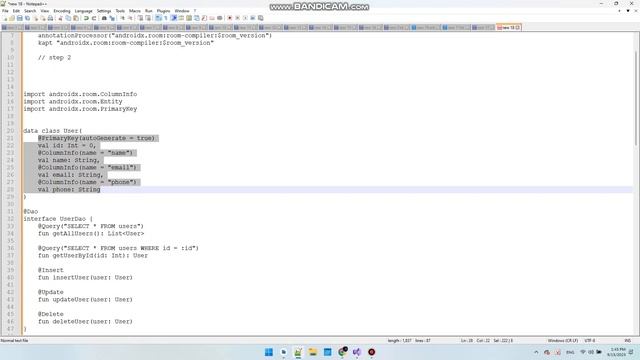
Task: Click the Save recorded macro icon
Action: pyautogui.click(x=261, y=18)
